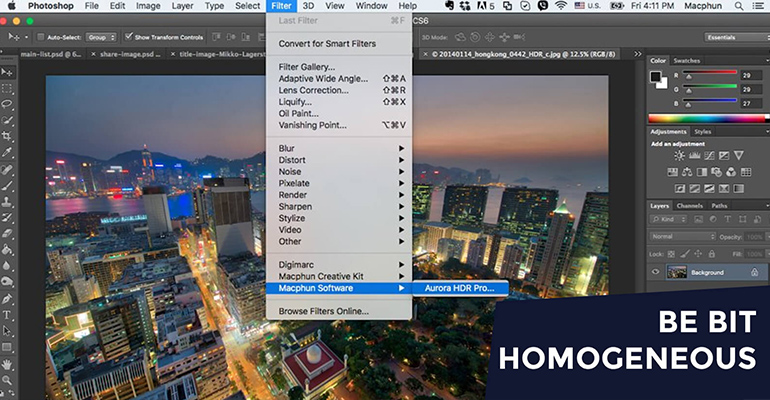Toggle lock all padlock in Layers panel
The height and width of the screenshot is (400, 770).
pyautogui.click(x=712, y=254)
